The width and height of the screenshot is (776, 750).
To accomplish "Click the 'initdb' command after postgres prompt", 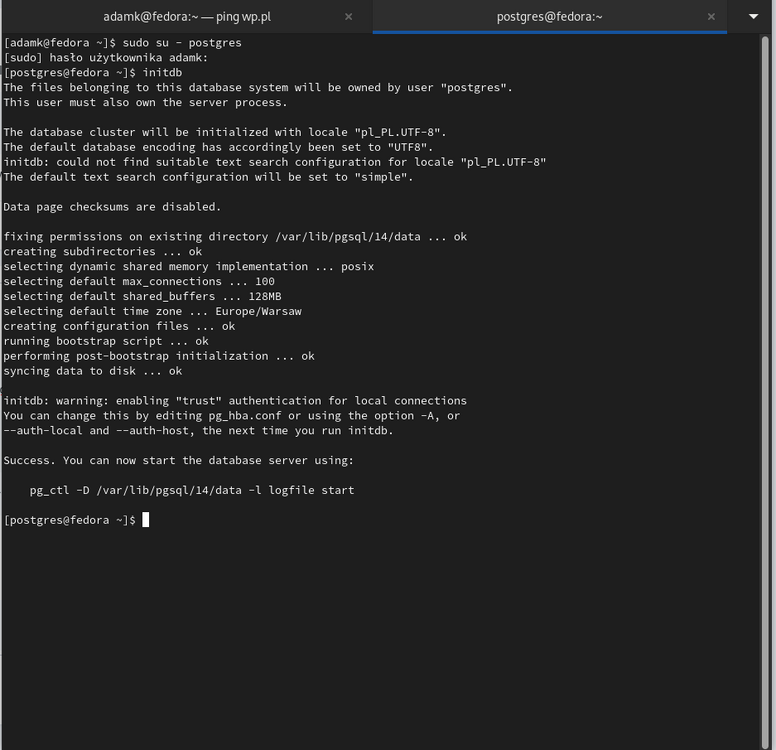I will [x=162, y=73].
